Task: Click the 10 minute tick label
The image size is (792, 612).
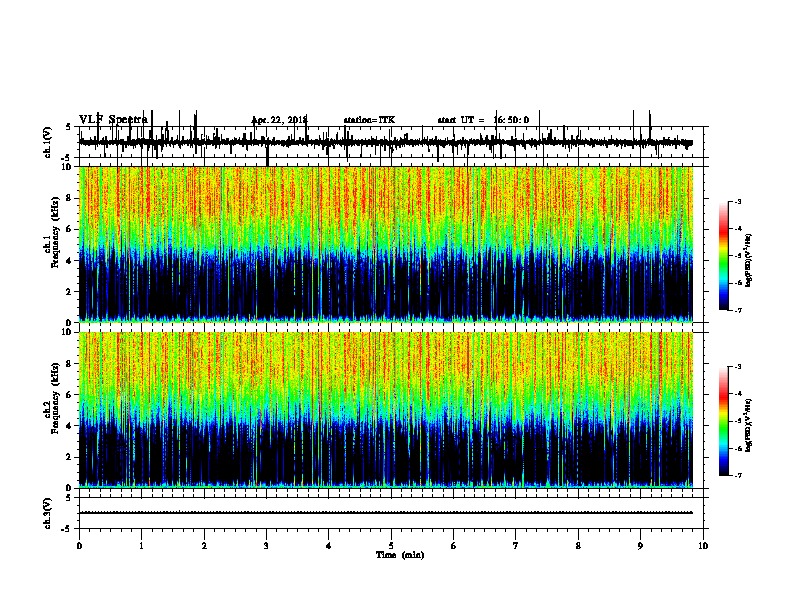Action: tap(703, 546)
